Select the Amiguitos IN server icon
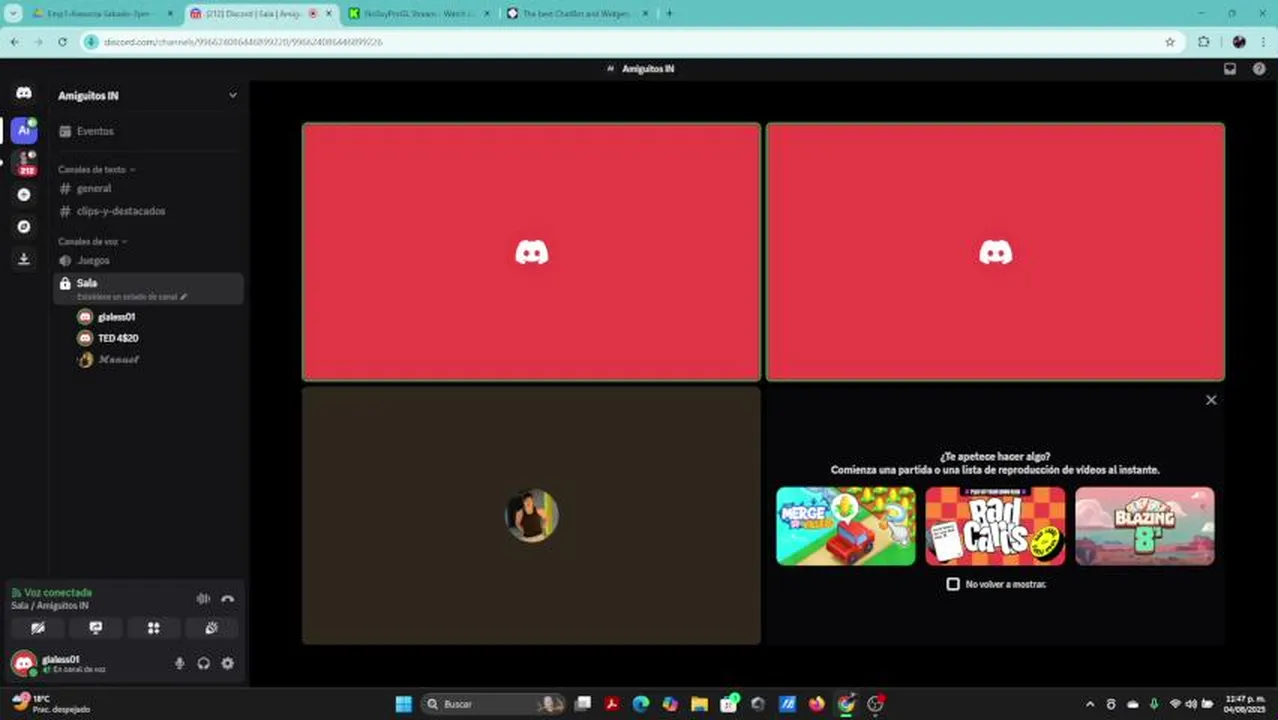The width and height of the screenshot is (1278, 720). (24, 130)
